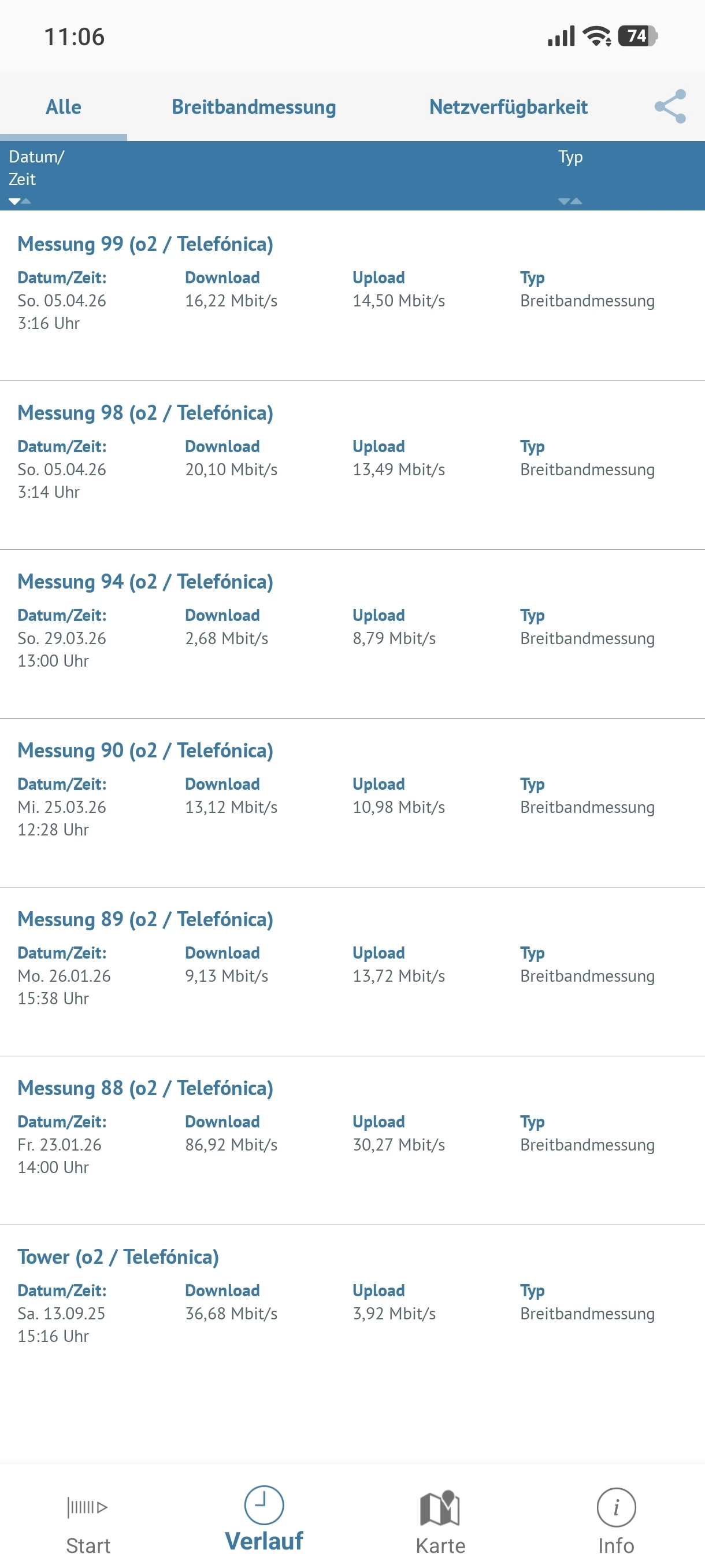Open Messung 98 result
Image resolution: width=705 pixels, height=1568 pixels.
tap(145, 413)
